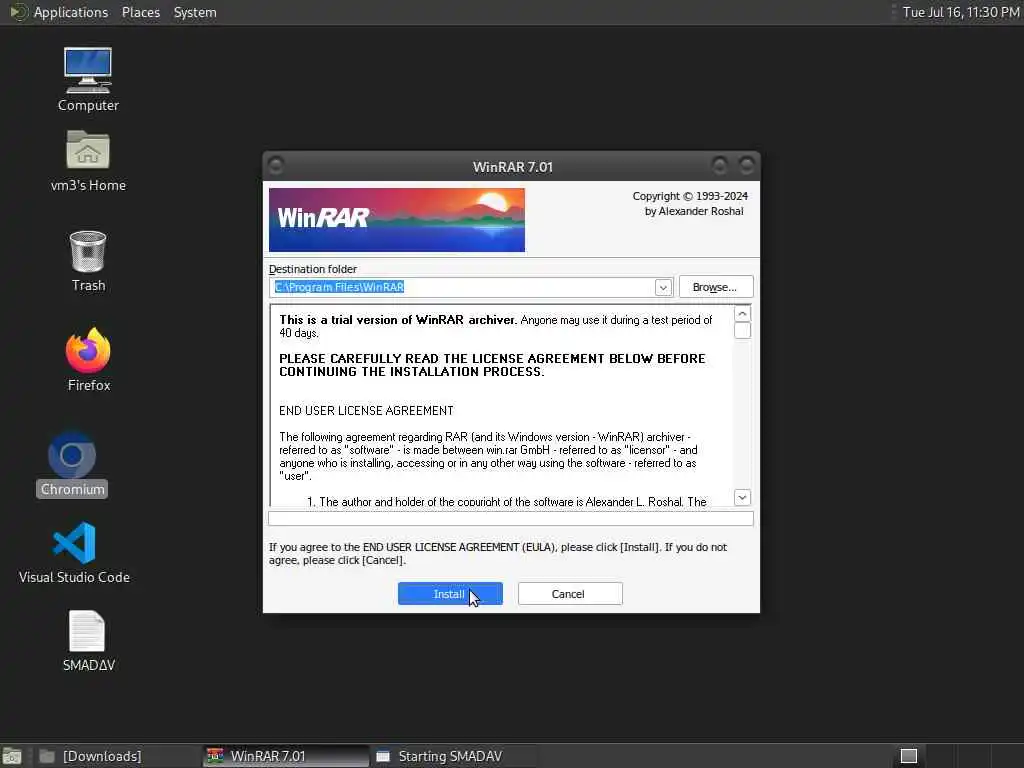
Task: Click the Cancel button in WinRAR installer
Action: [x=569, y=594]
